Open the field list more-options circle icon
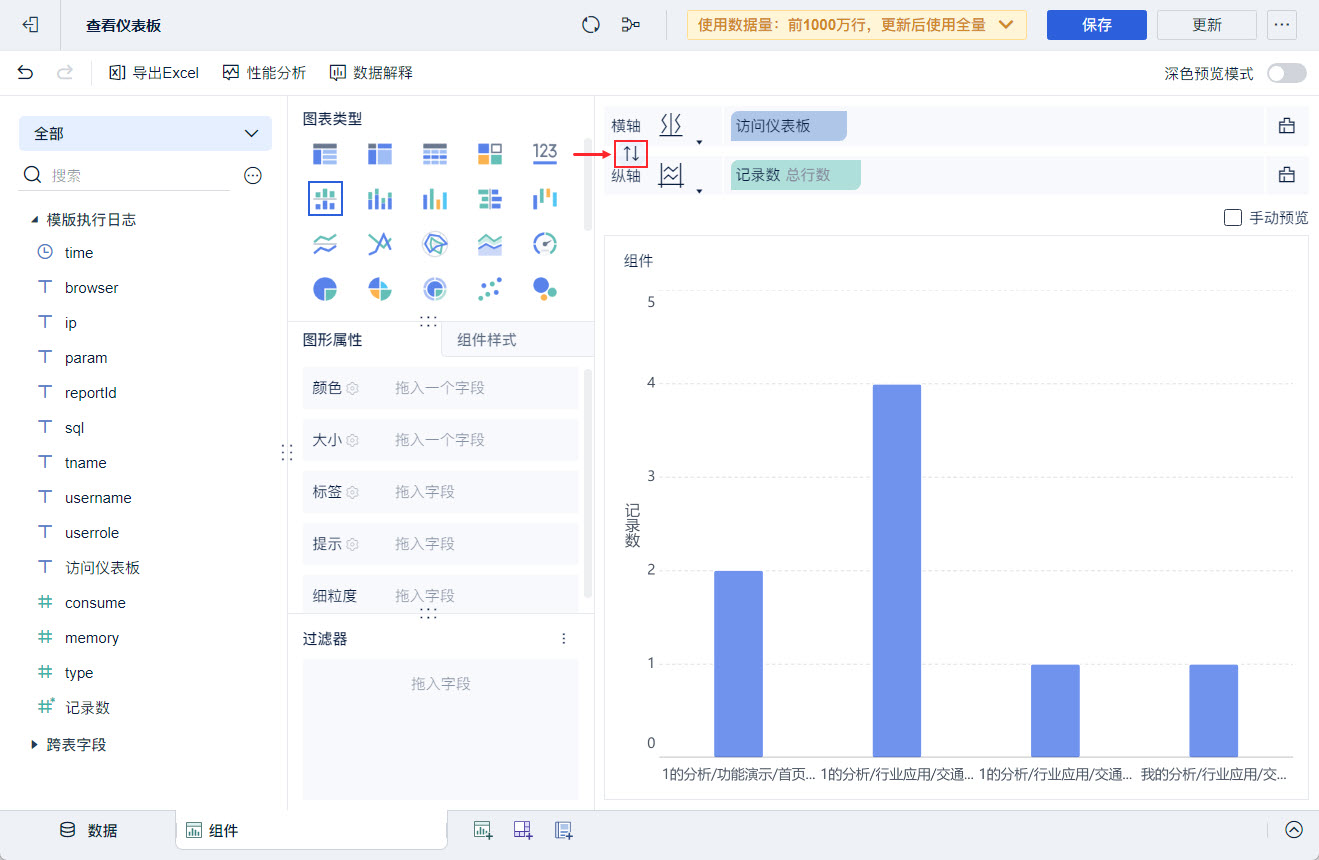Screen dimensions: 1319x860 (253, 176)
